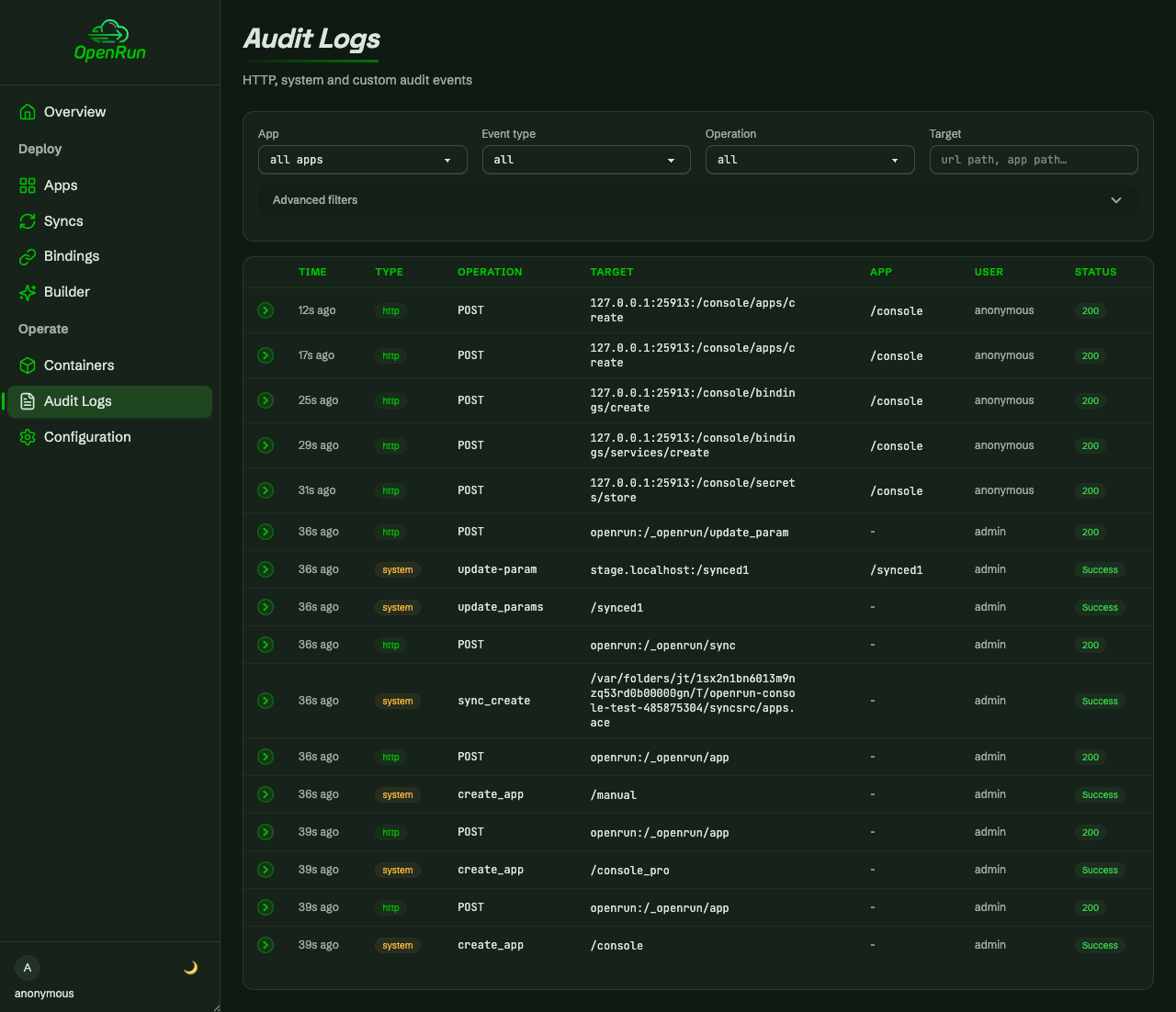Expand the 12s ago log row

pyautogui.click(x=266, y=310)
